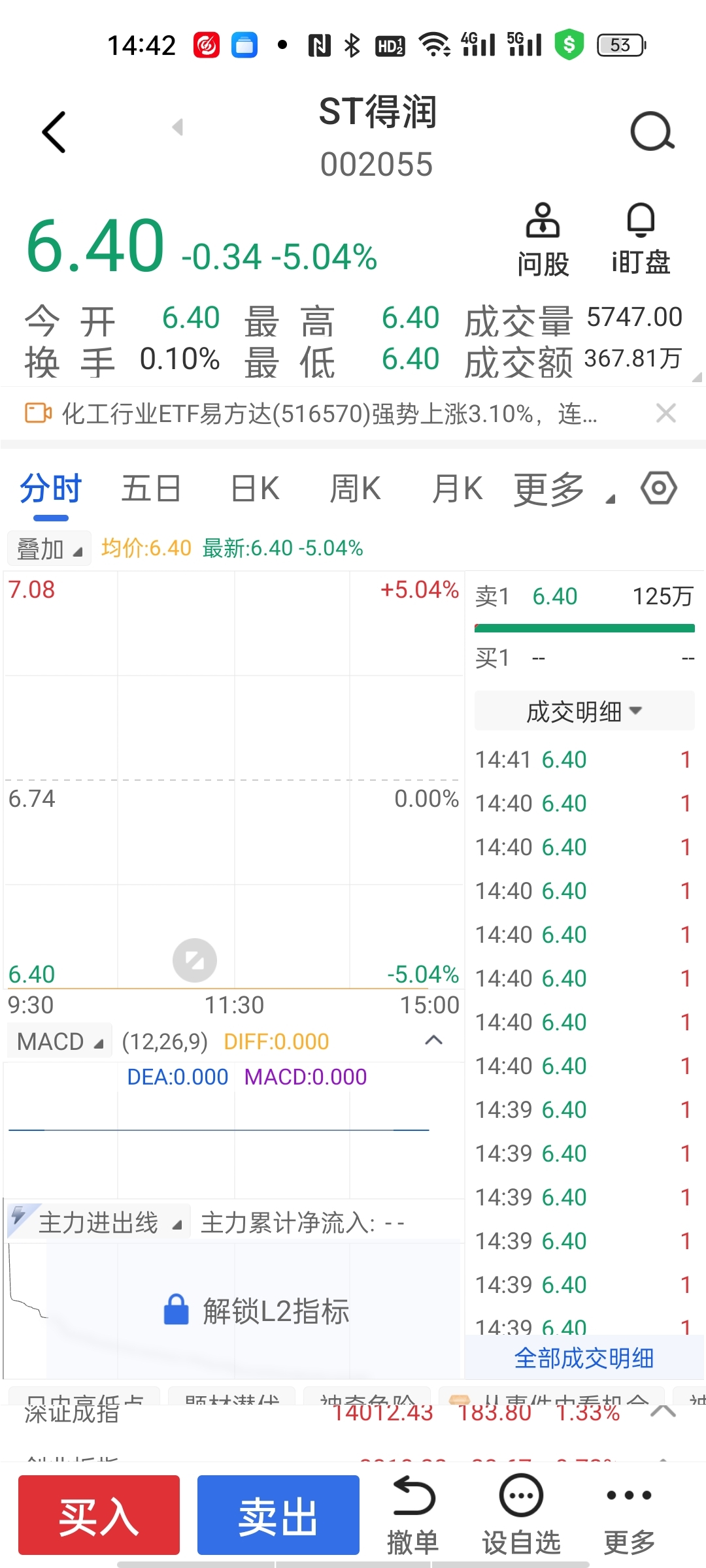Image resolution: width=706 pixels, height=1568 pixels.
Task: Tap the intraday price chart area
Action: [x=233, y=780]
